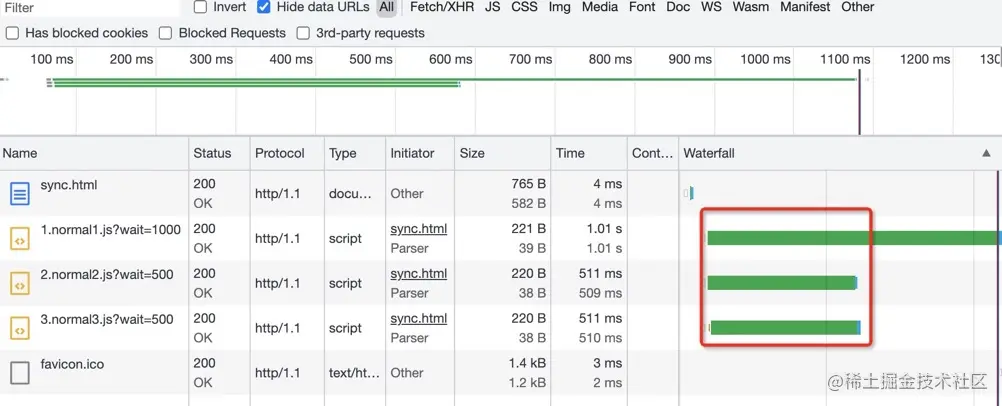Click the 2.normal2.js script file icon
The width and height of the screenshot is (1002, 406).
(x=20, y=283)
